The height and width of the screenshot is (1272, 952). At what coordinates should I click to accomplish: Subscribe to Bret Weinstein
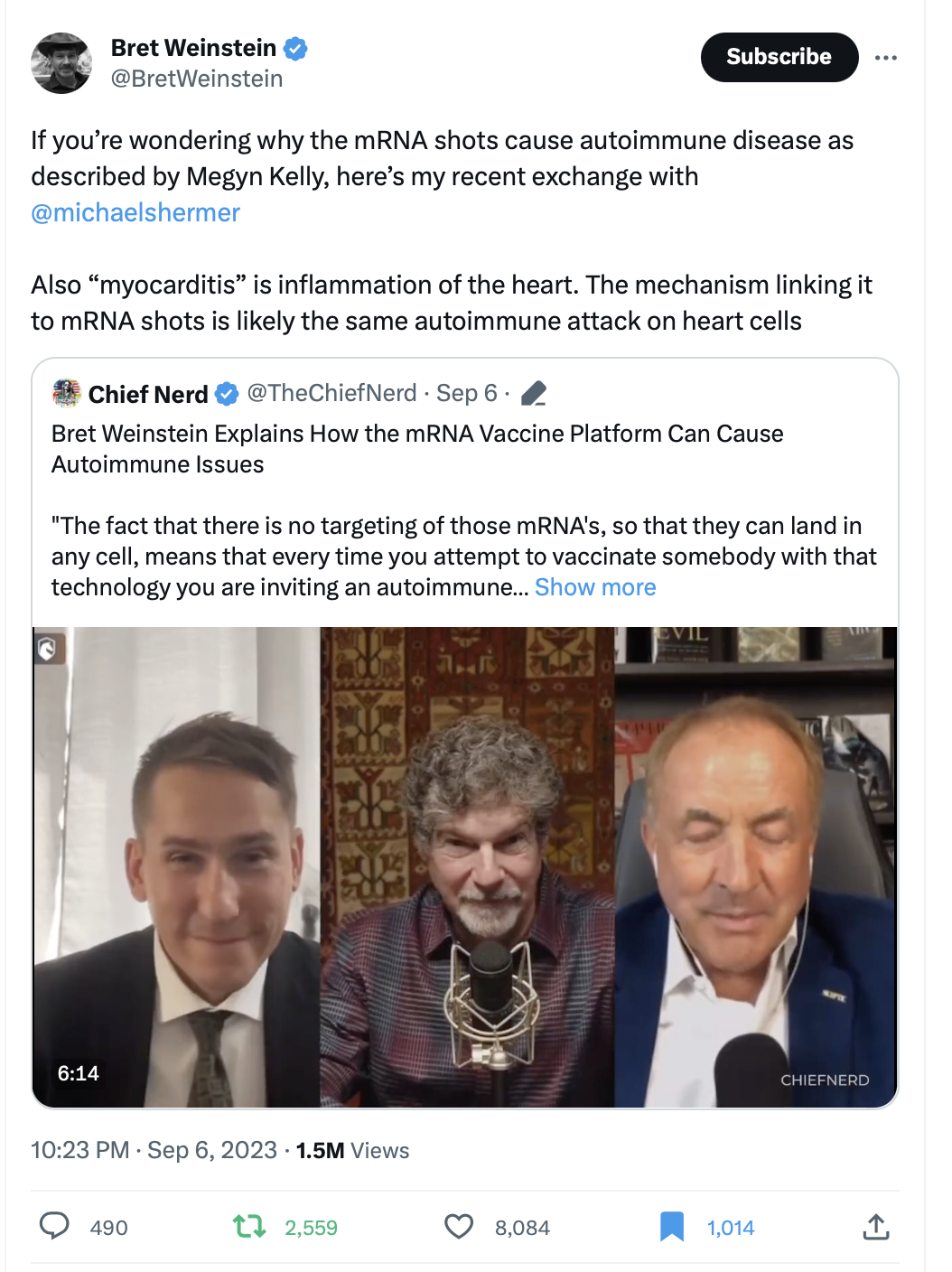[x=779, y=57]
